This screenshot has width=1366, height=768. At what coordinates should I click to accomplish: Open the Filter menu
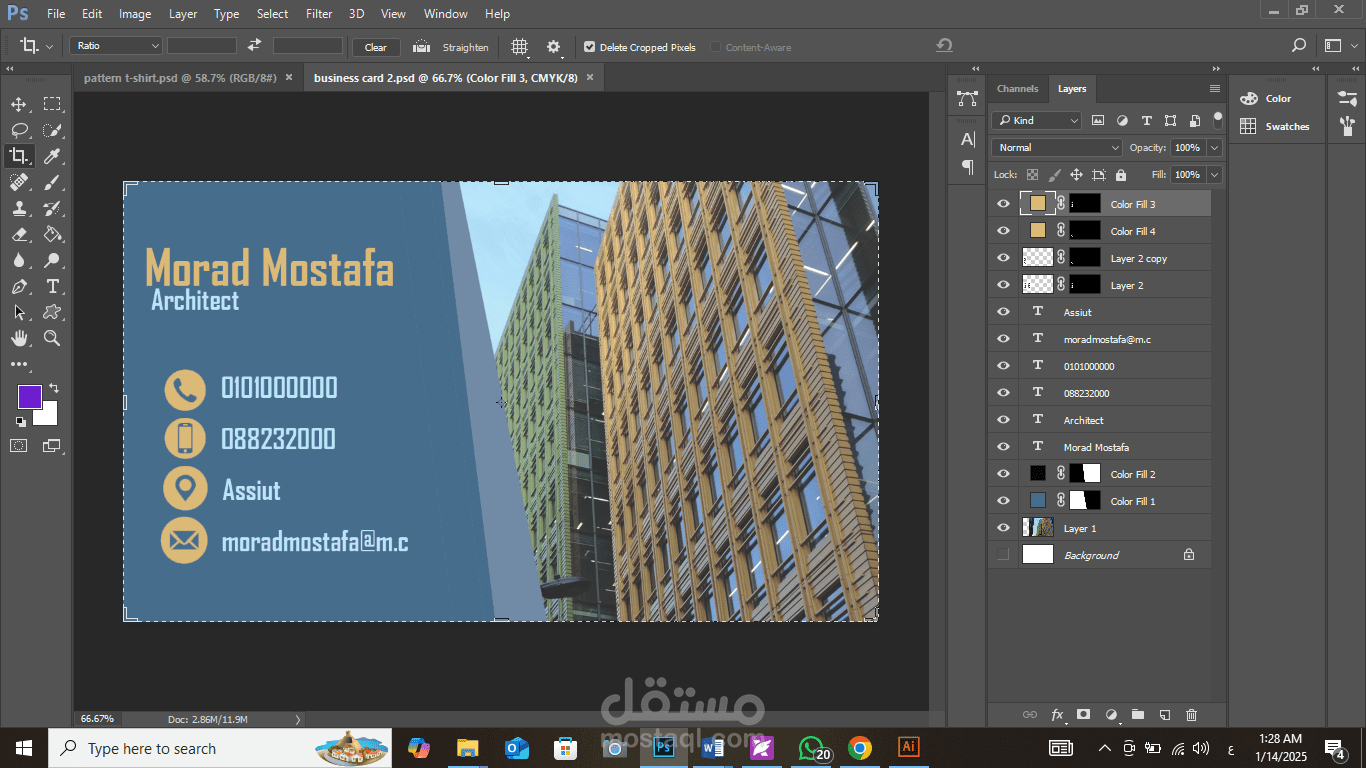coord(319,14)
